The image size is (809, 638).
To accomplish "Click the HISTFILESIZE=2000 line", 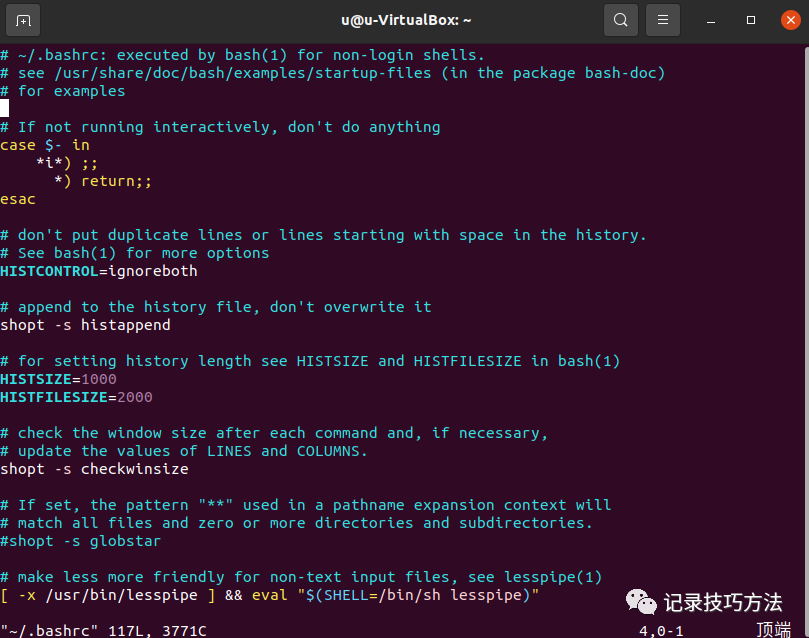I will 76,397.
